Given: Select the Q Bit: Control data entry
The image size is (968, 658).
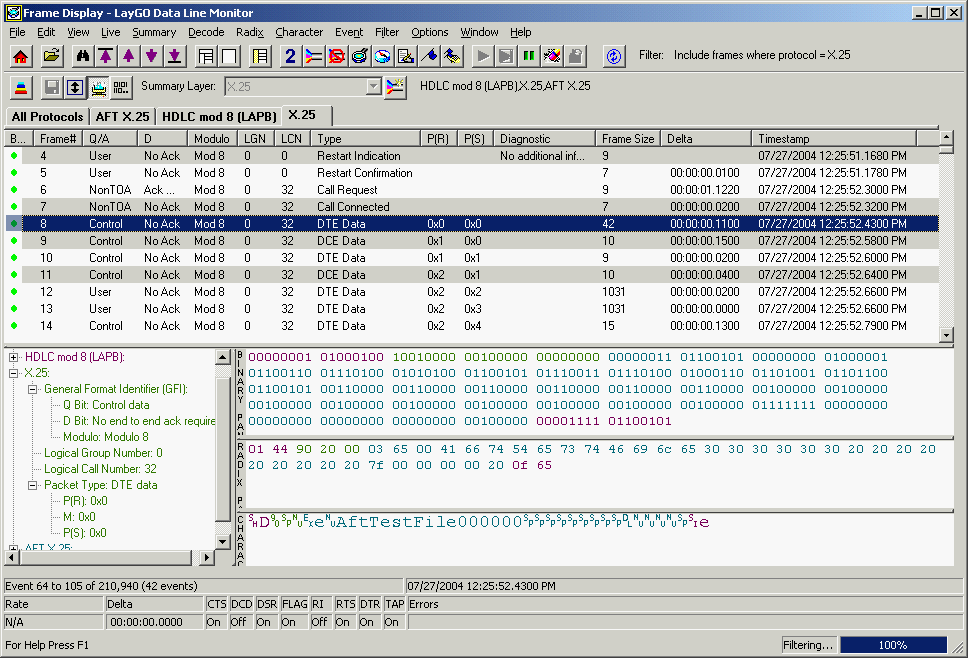Looking at the screenshot, I should point(106,405).
